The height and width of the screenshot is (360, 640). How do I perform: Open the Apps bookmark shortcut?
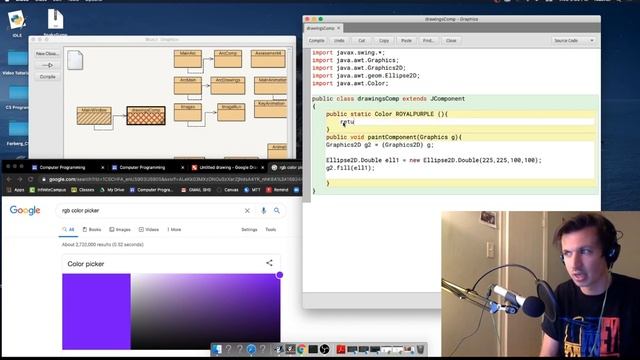pyautogui.click(x=16, y=190)
